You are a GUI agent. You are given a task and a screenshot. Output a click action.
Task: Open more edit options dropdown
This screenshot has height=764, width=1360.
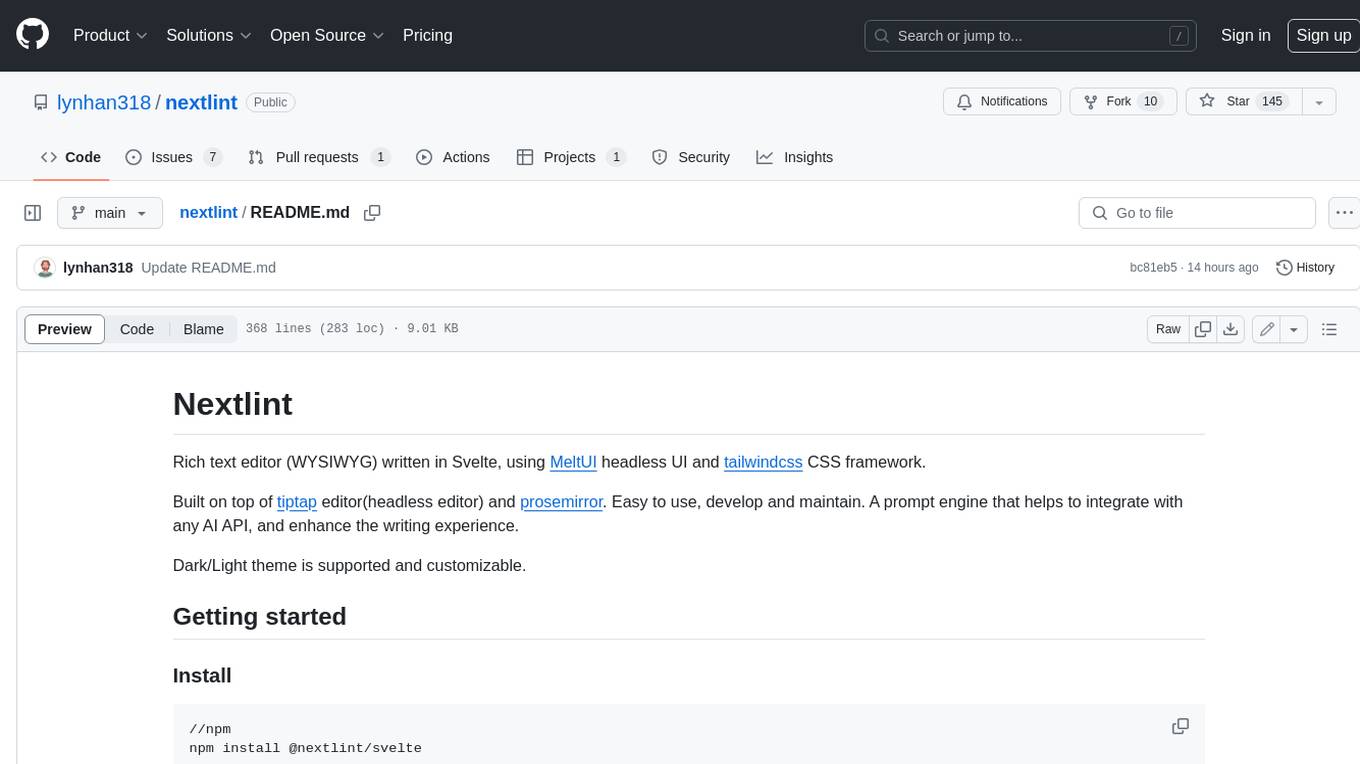[1294, 329]
